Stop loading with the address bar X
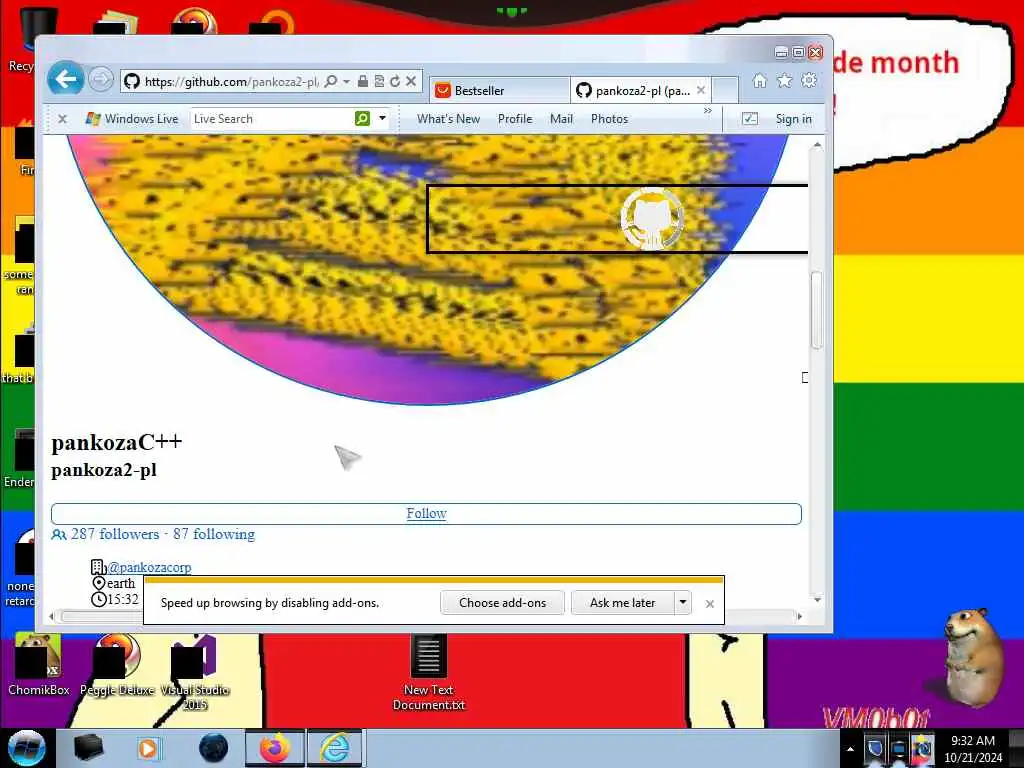 [x=411, y=81]
